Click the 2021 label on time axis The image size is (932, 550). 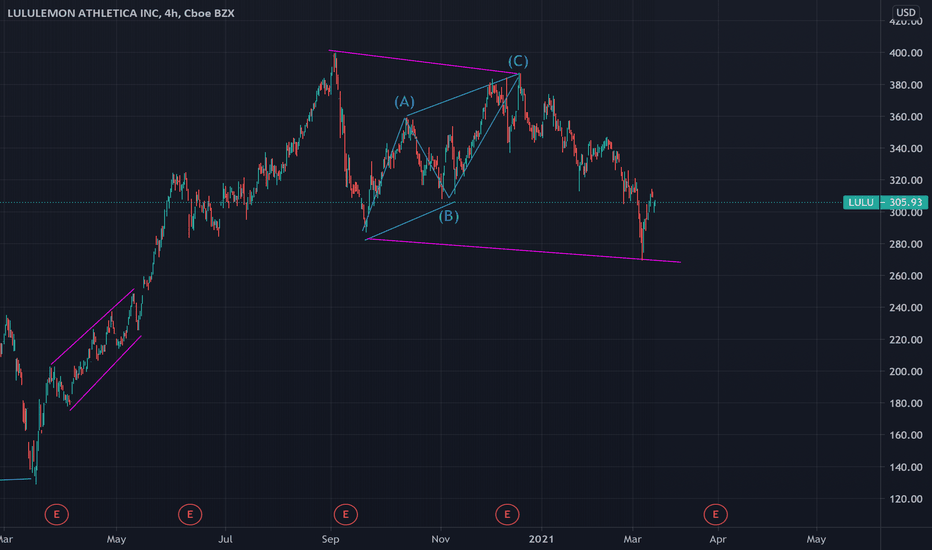(x=541, y=539)
